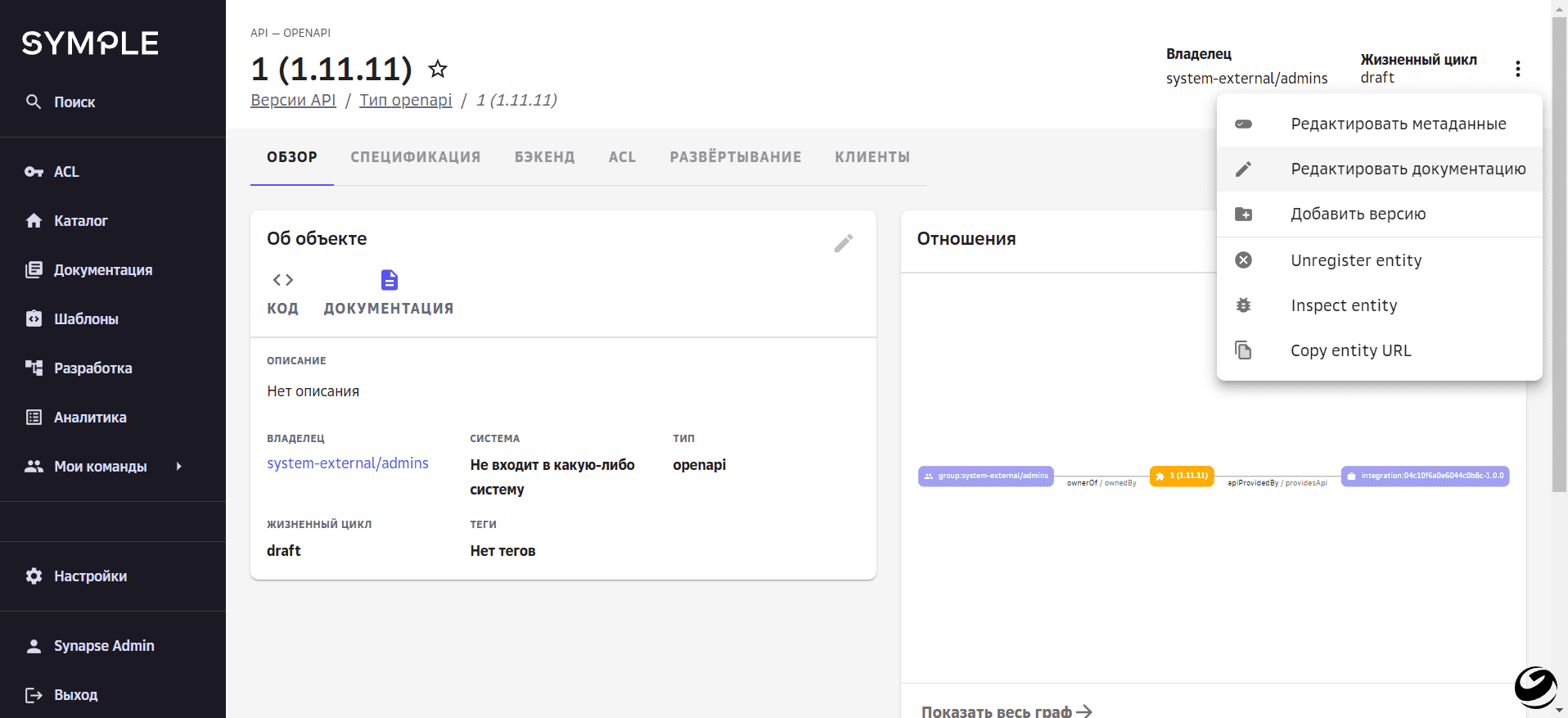1568x718 pixels.
Task: Click the Настройки gear icon
Action: pos(34,576)
